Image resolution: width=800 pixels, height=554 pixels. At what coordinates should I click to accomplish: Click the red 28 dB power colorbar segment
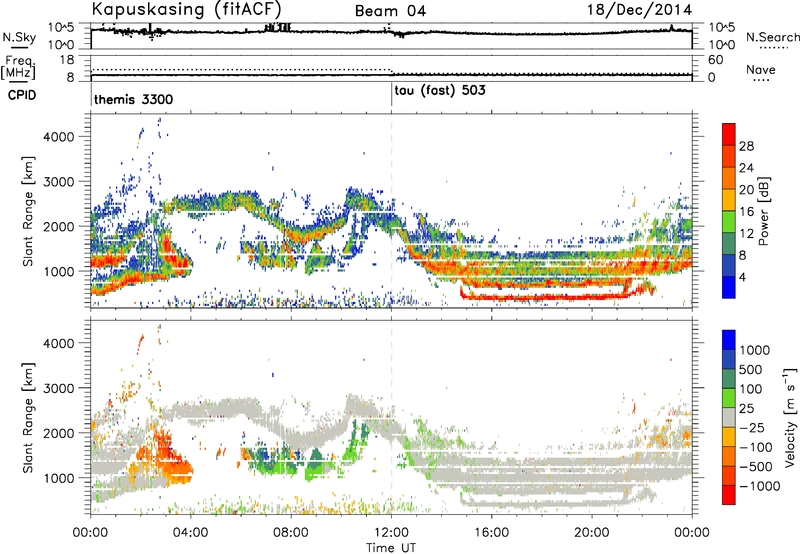pos(729,134)
